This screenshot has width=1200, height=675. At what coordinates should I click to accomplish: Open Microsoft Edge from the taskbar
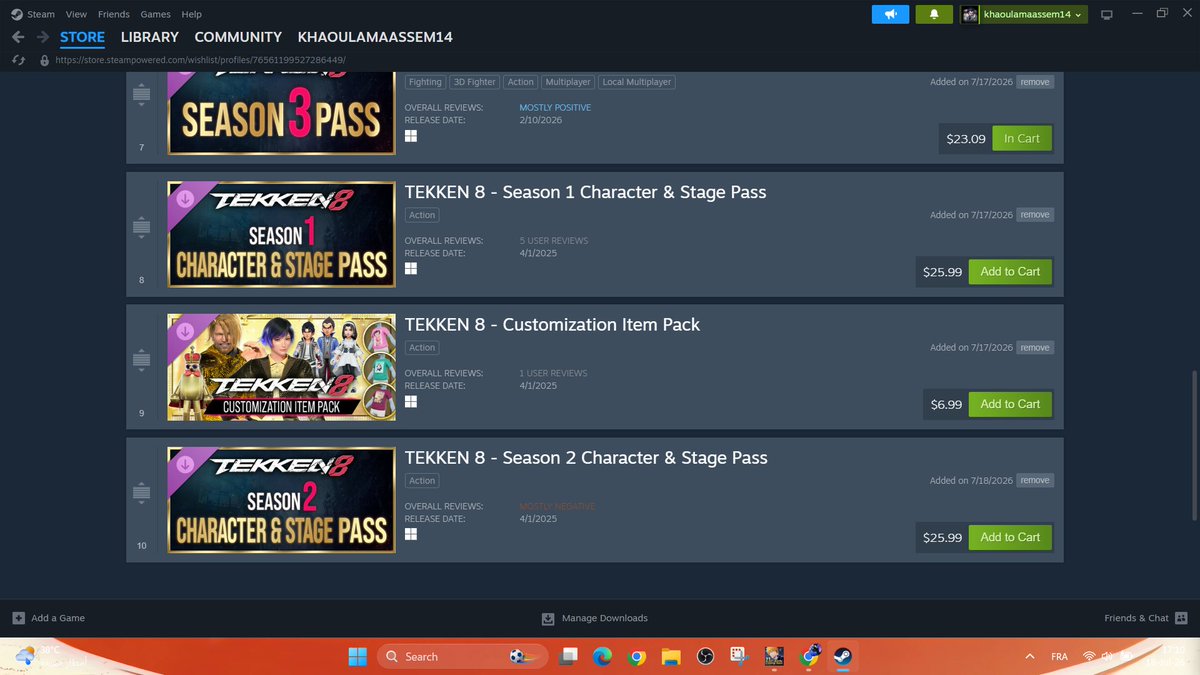[x=601, y=656]
